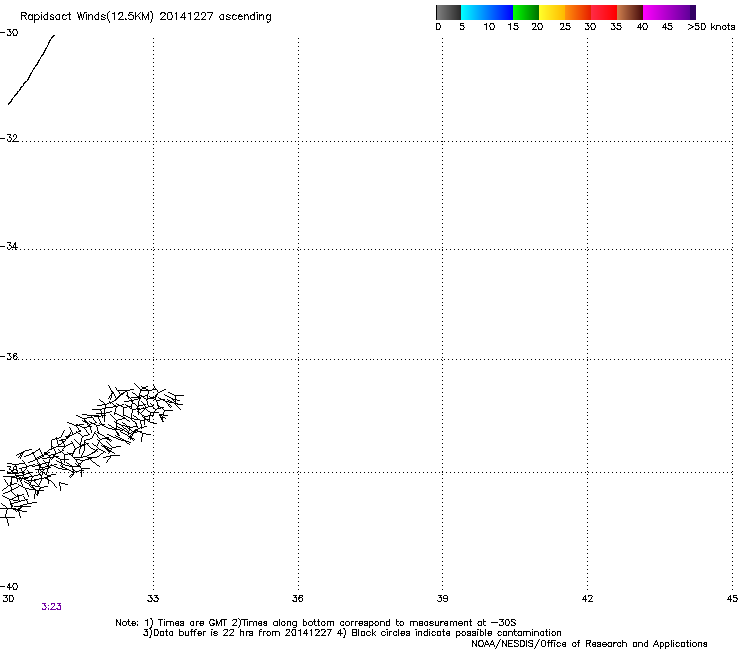Click the gray 0-5 knots color segment

pos(448,12)
